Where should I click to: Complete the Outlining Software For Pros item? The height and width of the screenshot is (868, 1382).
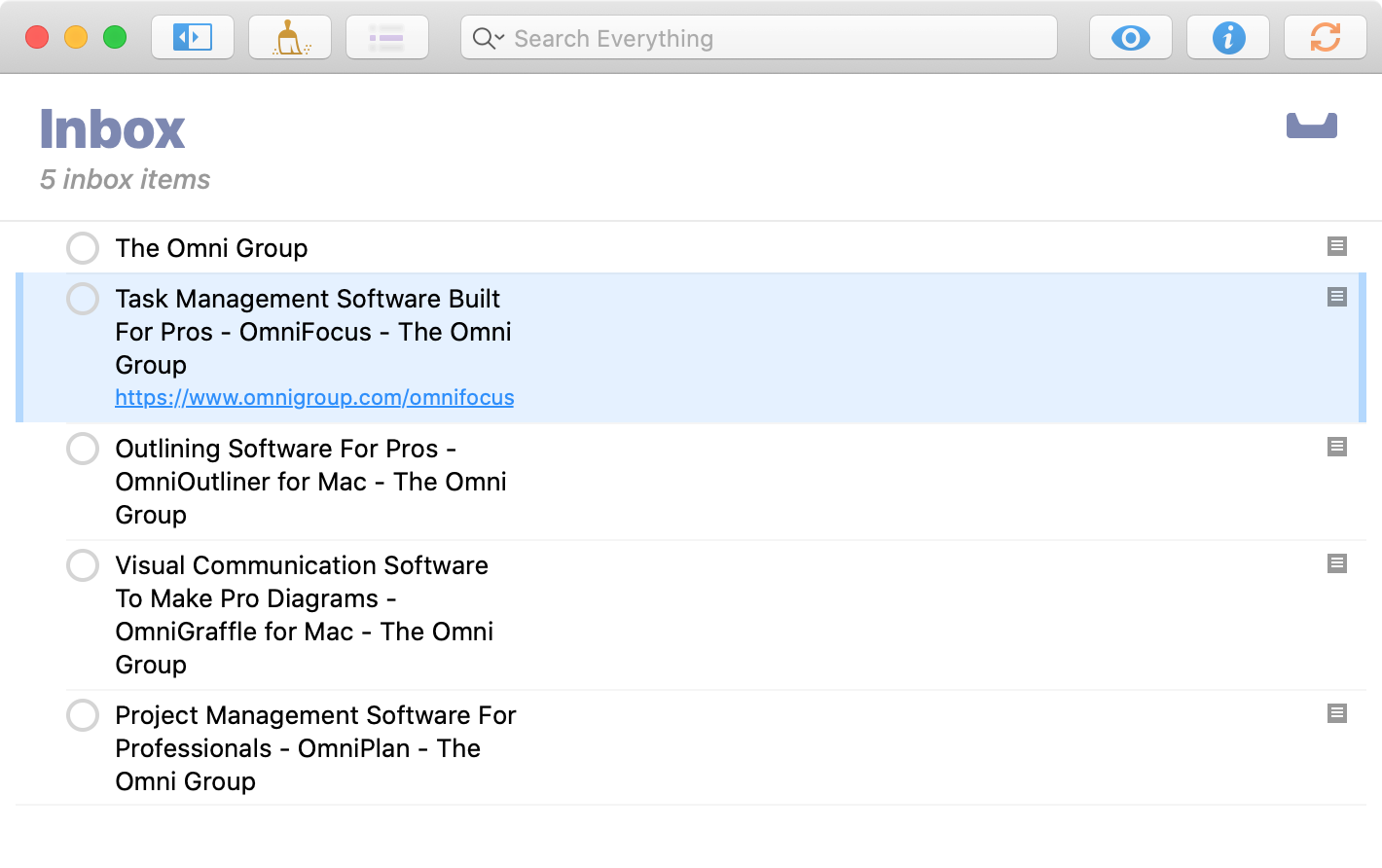tap(83, 449)
